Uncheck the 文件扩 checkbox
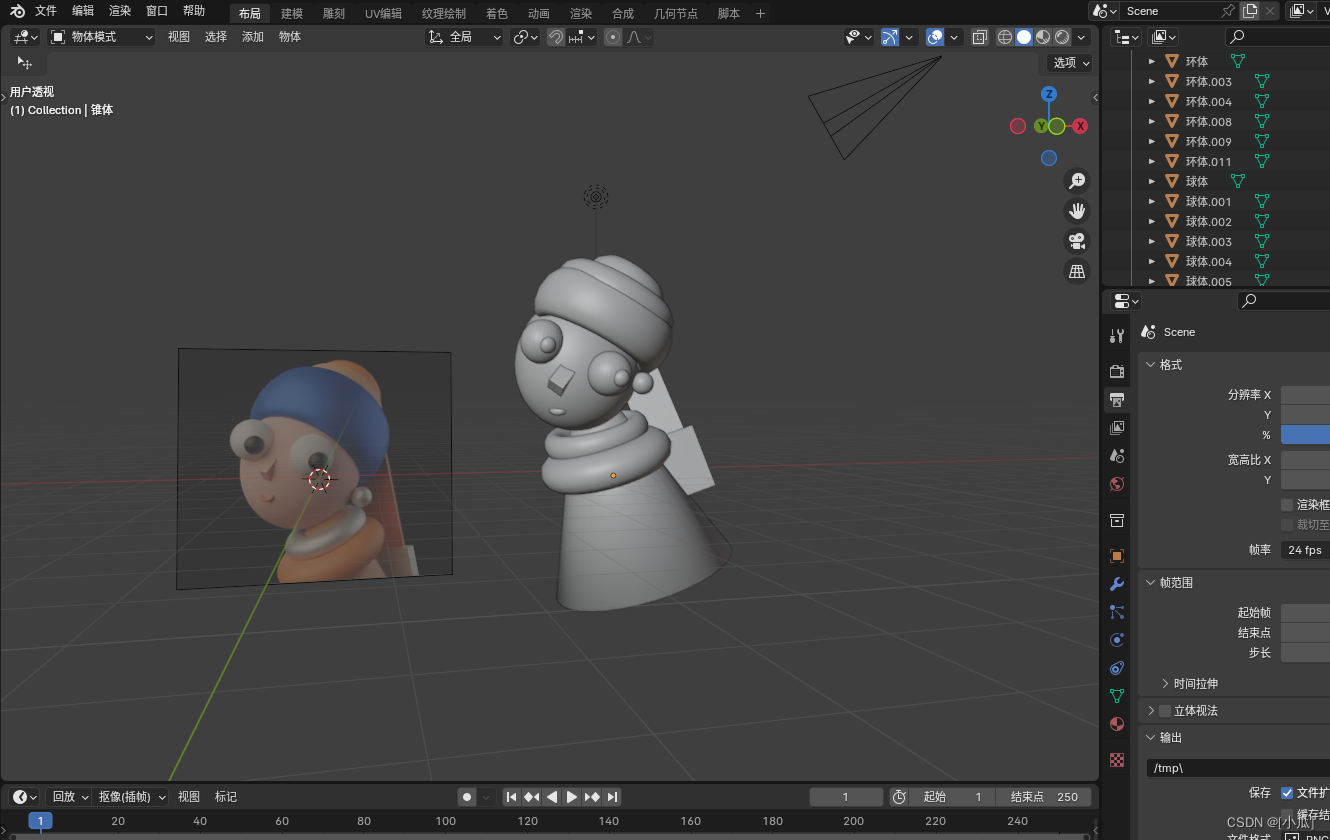The height and width of the screenshot is (840, 1330). pos(1287,792)
